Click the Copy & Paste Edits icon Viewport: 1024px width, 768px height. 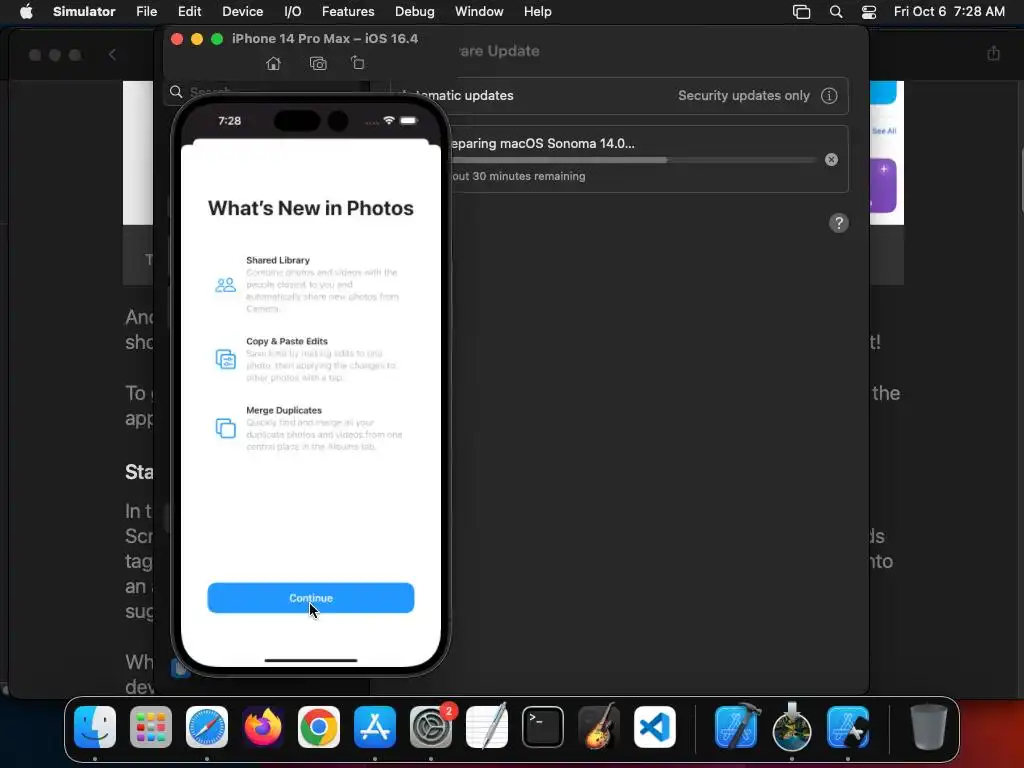tap(225, 359)
